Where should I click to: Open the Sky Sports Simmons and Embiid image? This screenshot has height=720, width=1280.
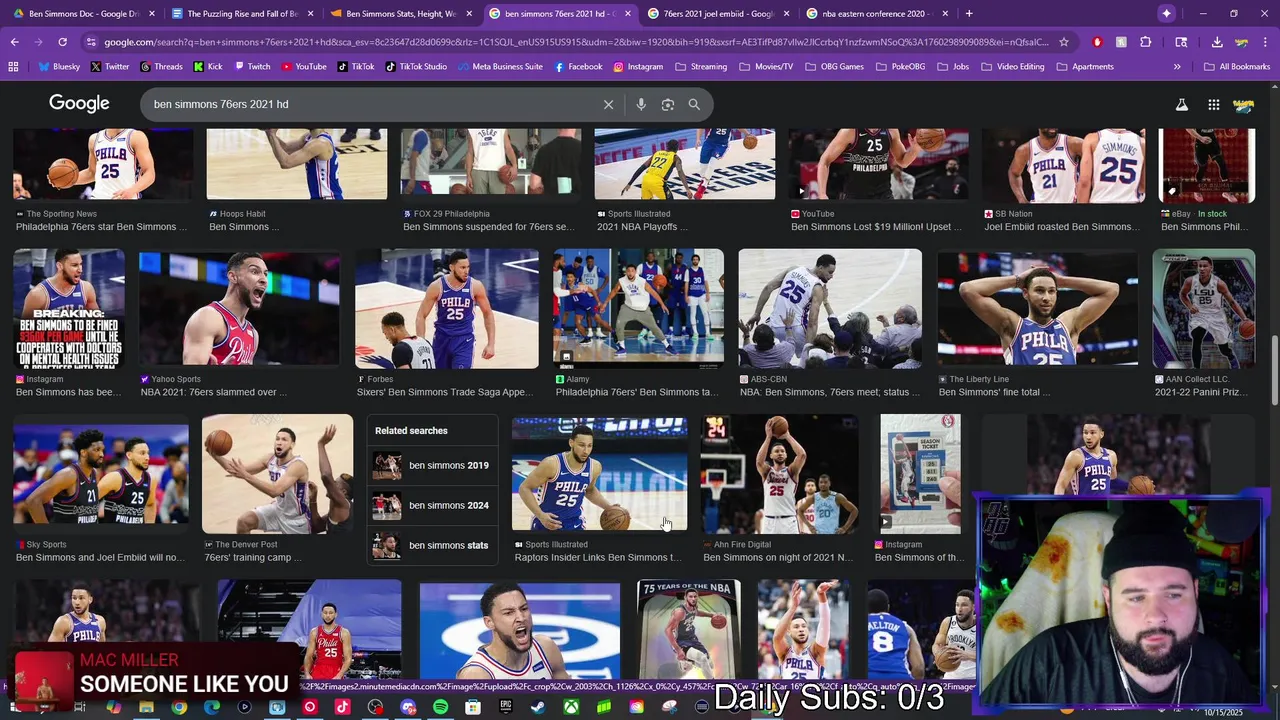100,474
